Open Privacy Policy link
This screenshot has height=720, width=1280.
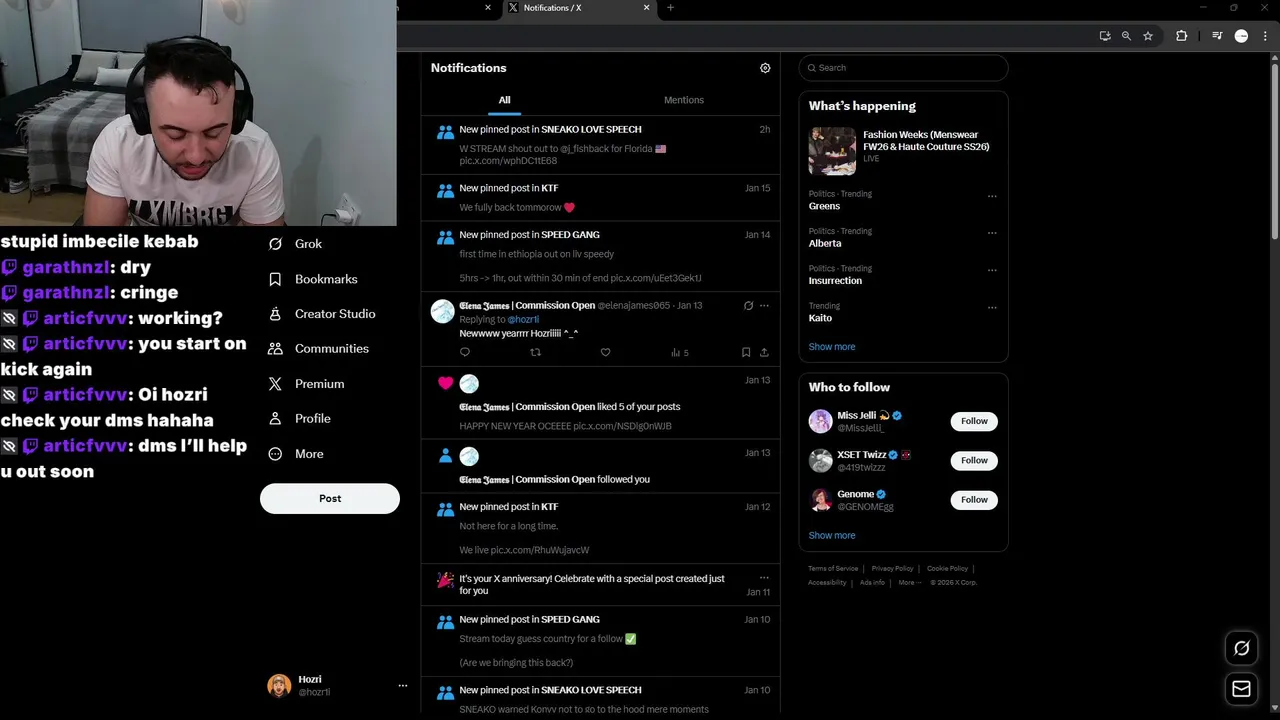click(892, 569)
